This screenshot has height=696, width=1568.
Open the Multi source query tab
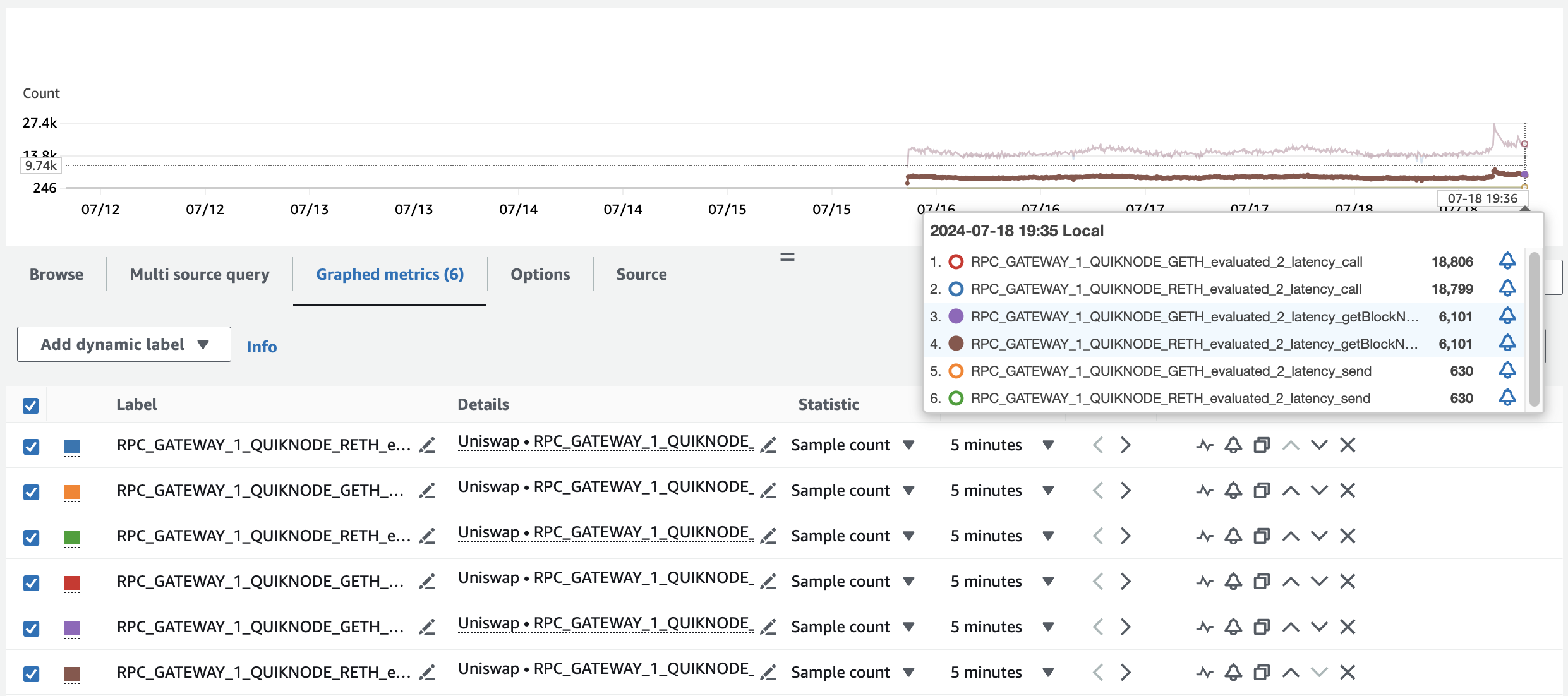(x=200, y=274)
